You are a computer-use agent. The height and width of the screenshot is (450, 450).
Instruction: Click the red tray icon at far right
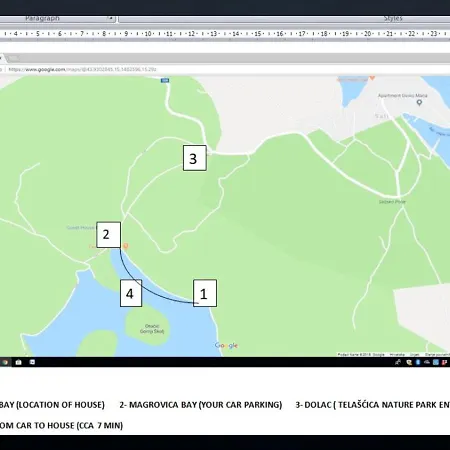444,362
